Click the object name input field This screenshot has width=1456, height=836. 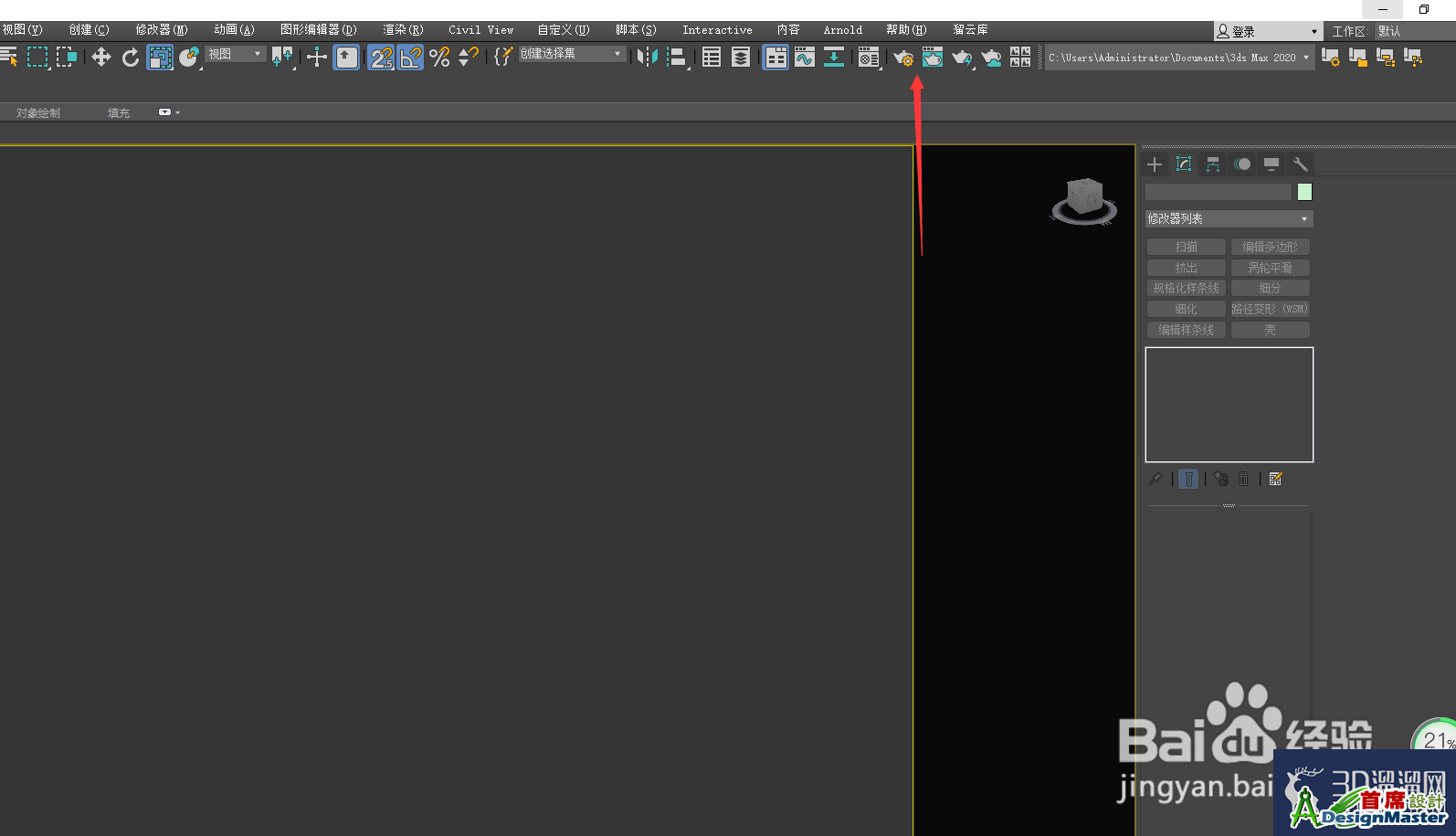tap(1218, 192)
